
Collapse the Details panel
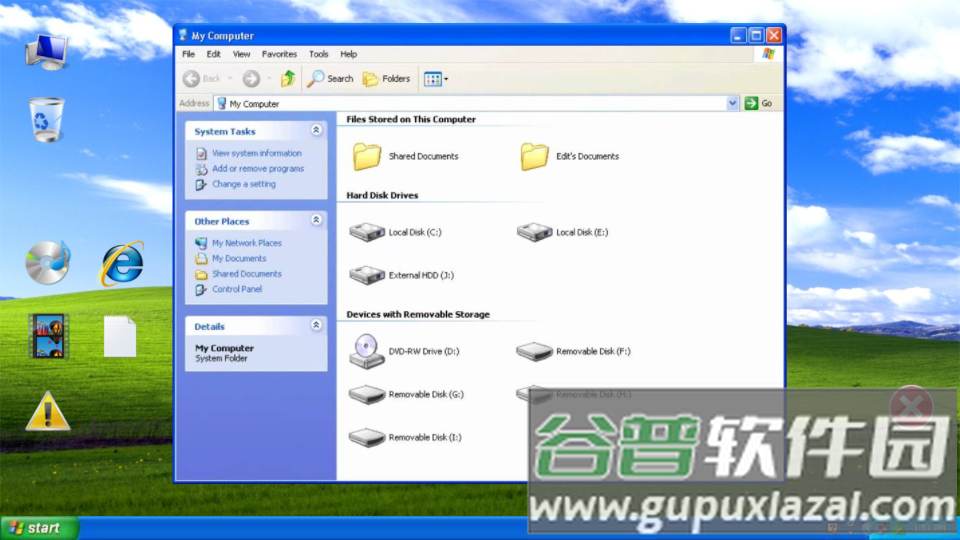click(x=316, y=326)
